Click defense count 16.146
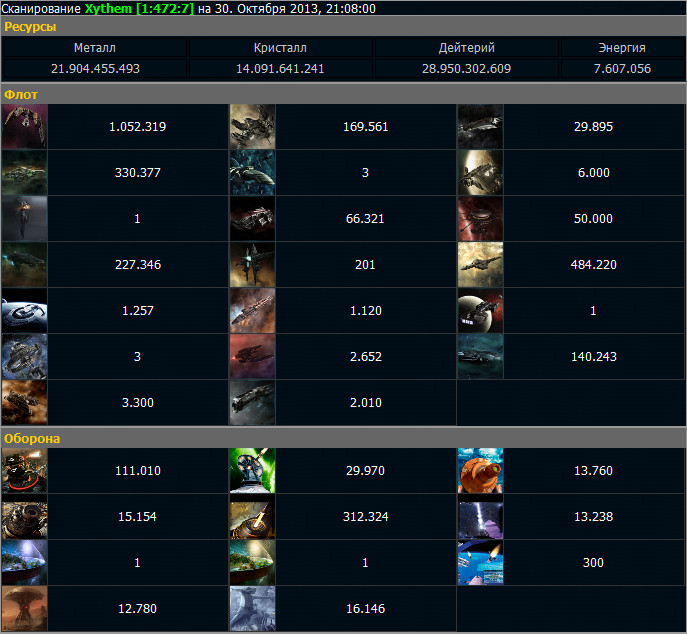The height and width of the screenshot is (634, 687). pos(365,609)
